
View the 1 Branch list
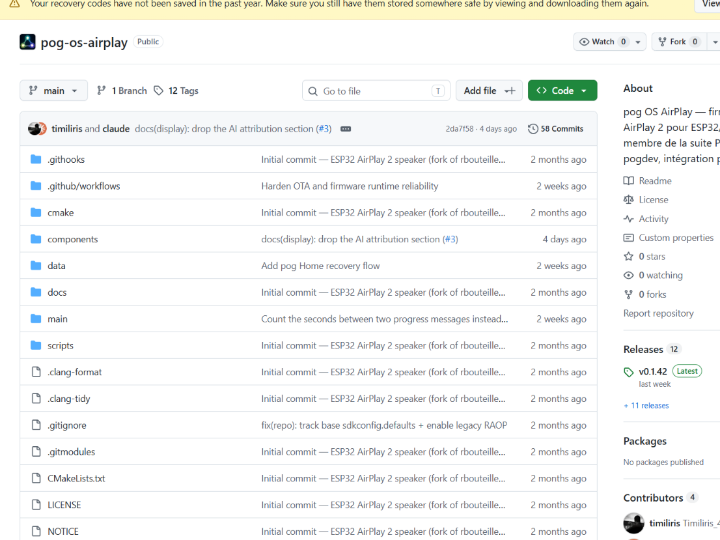point(122,90)
